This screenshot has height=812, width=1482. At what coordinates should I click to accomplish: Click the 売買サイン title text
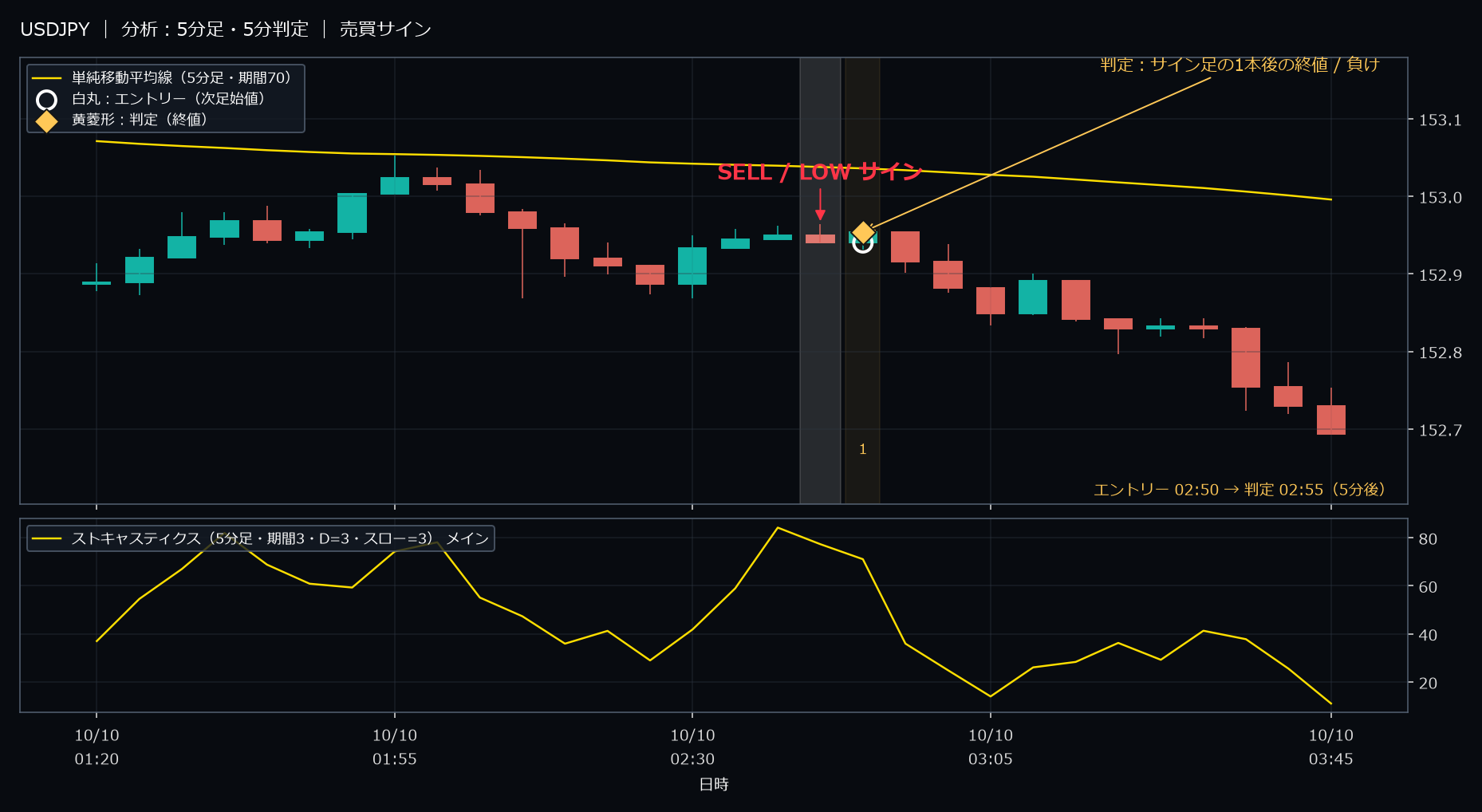(385, 30)
